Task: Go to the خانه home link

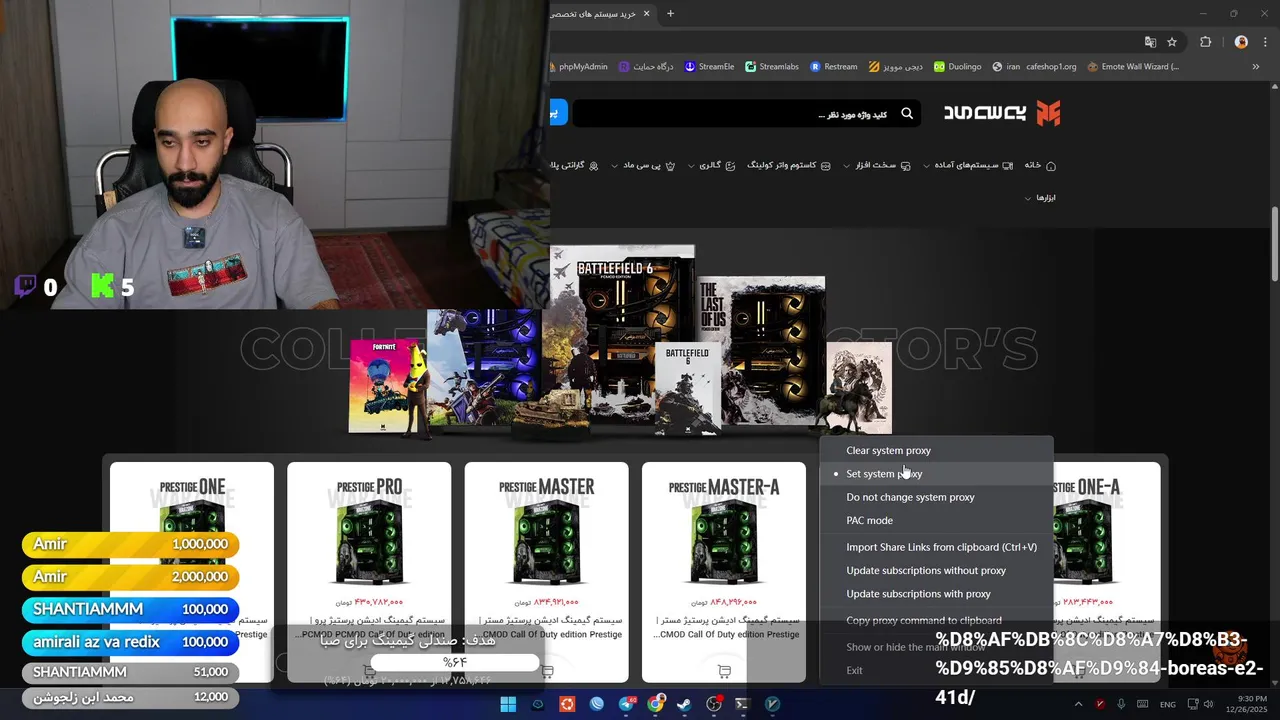Action: click(x=1040, y=165)
